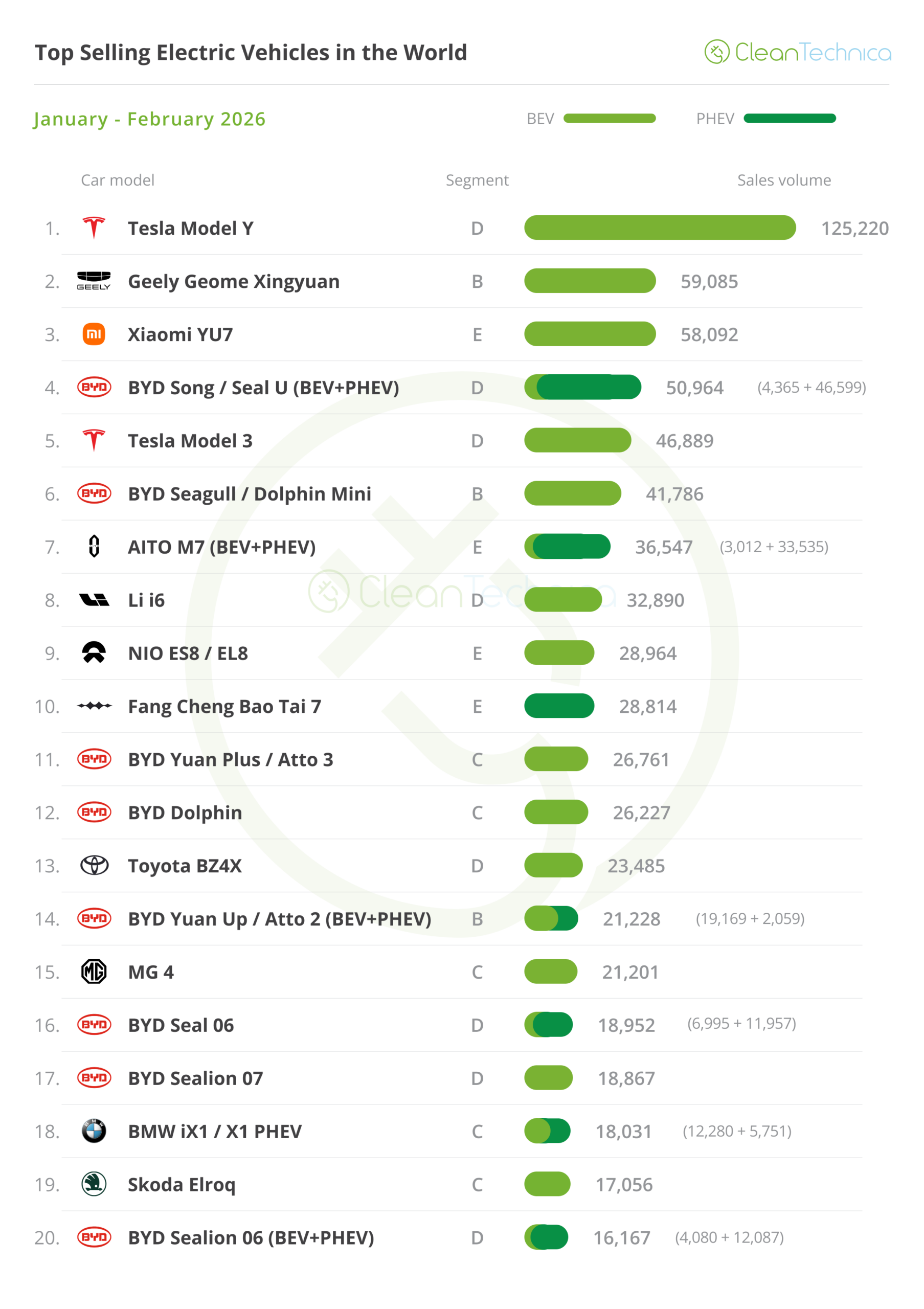Click the Fang Cheng Bao Tai 7 bar
This screenshot has width=924, height=1309.
(x=558, y=706)
